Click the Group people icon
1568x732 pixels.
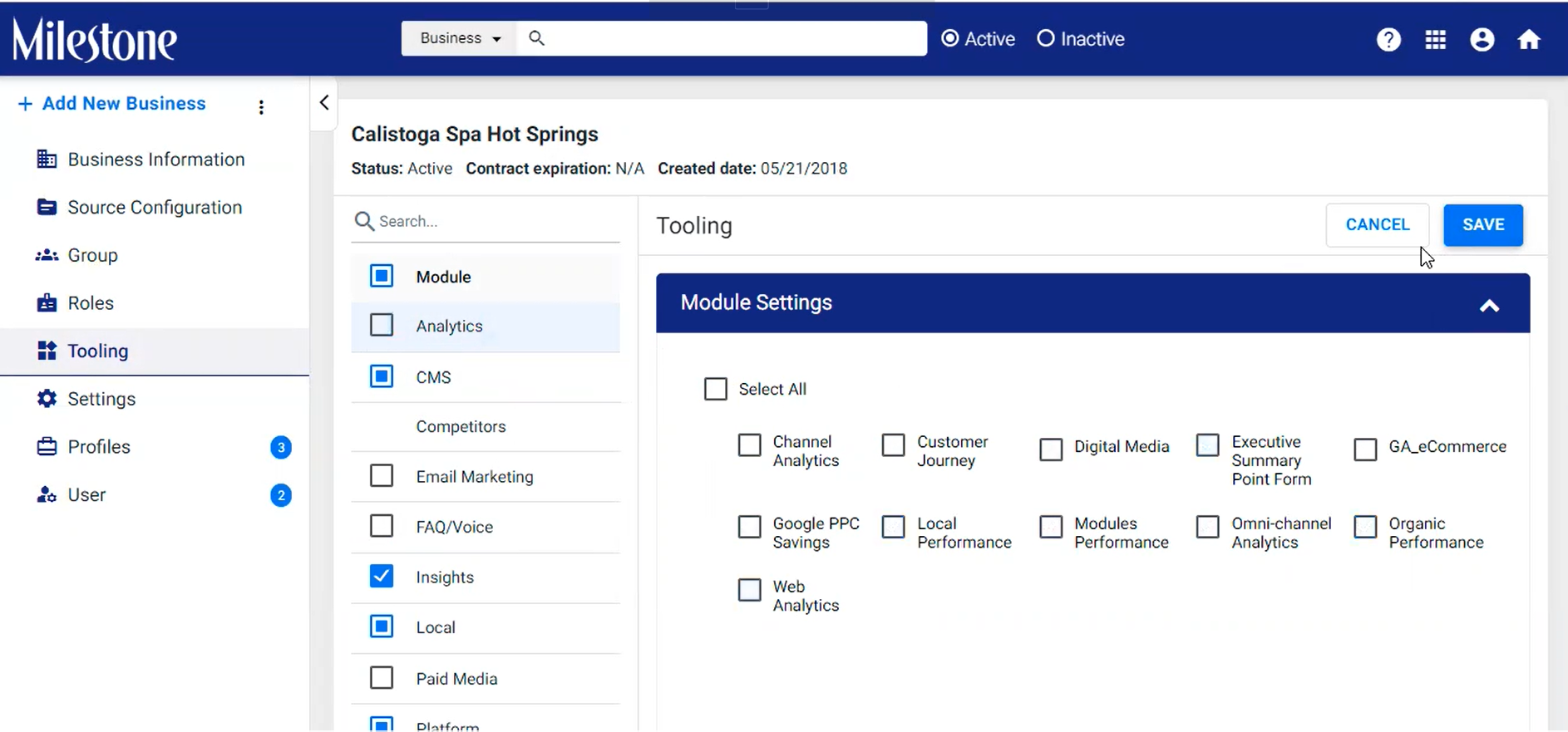(47, 255)
